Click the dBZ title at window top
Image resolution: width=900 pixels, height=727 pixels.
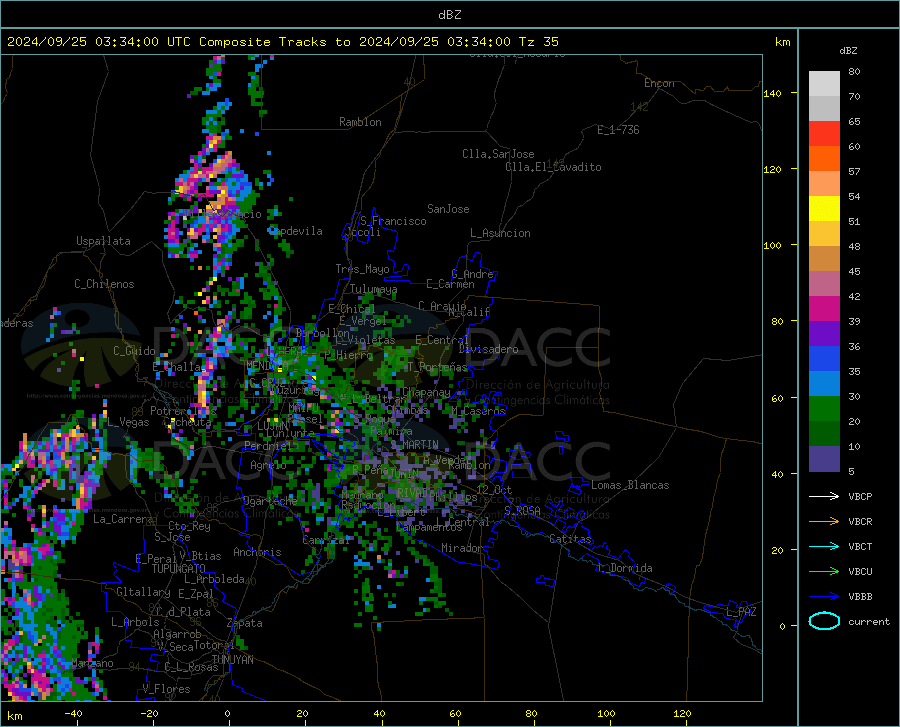click(449, 15)
